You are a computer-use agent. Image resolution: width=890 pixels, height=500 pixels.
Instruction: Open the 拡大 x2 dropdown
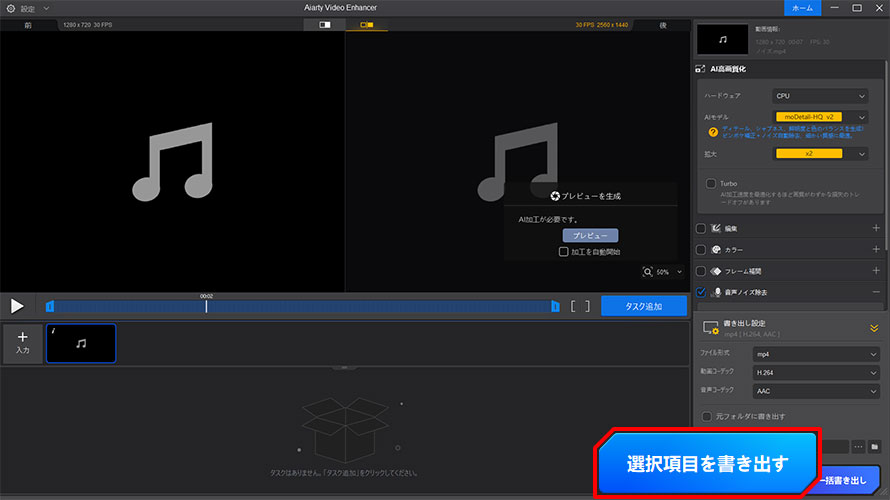pos(820,154)
